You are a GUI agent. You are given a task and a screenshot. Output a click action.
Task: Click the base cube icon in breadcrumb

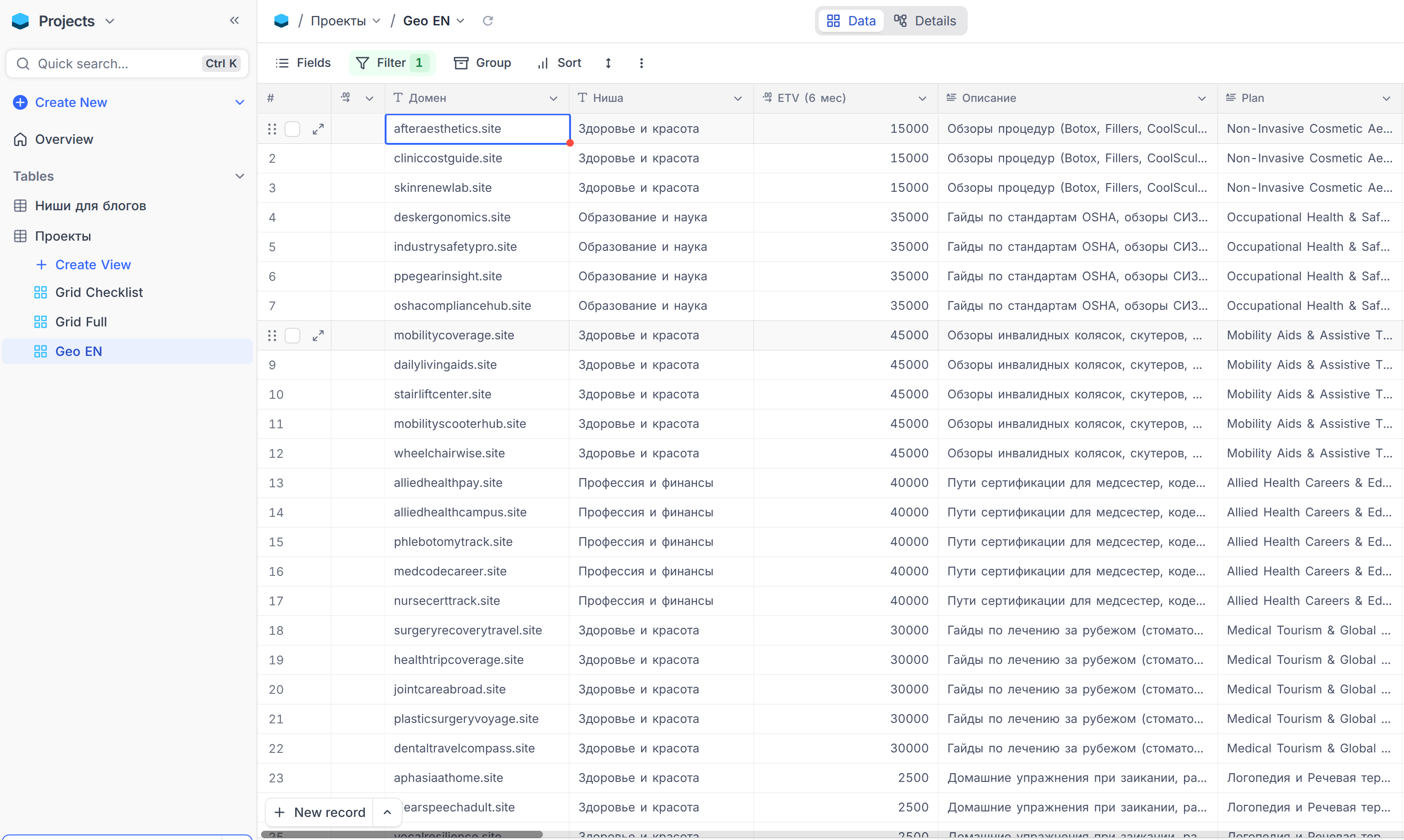pyautogui.click(x=281, y=21)
